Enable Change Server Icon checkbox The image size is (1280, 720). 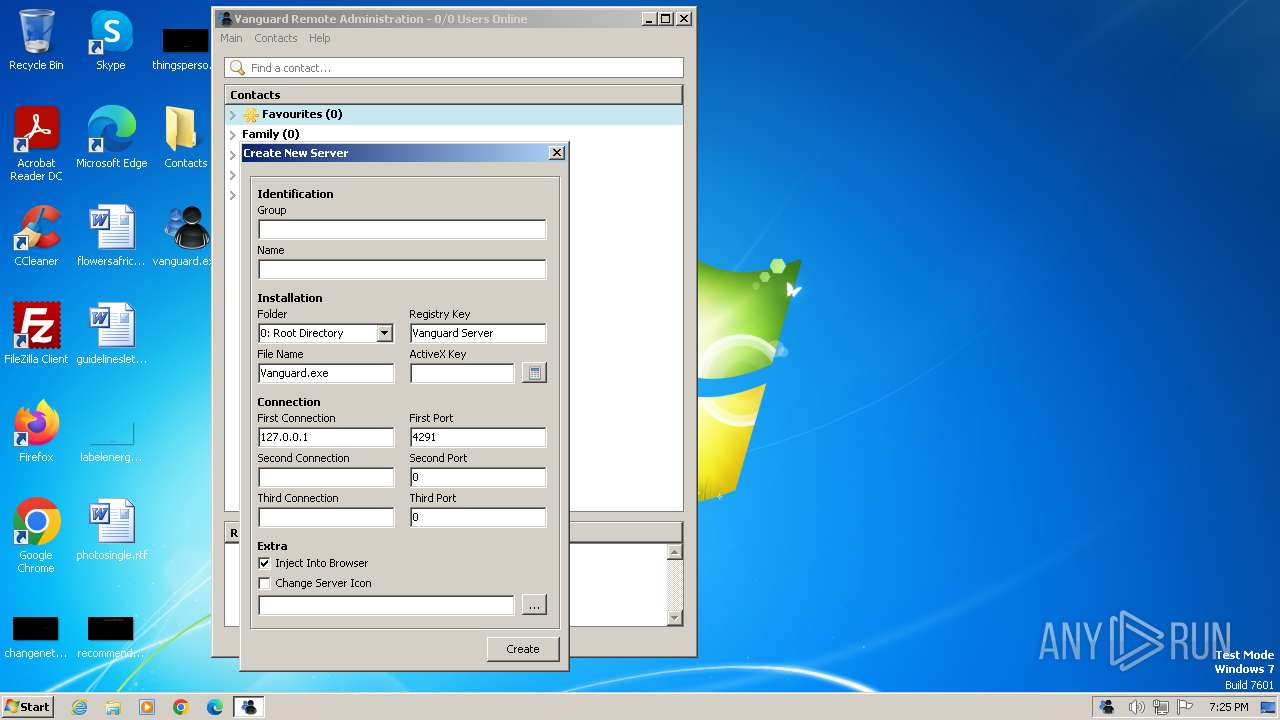point(264,583)
